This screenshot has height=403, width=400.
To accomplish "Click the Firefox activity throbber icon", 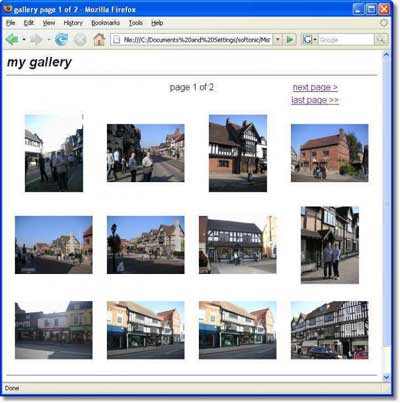I will (x=384, y=23).
